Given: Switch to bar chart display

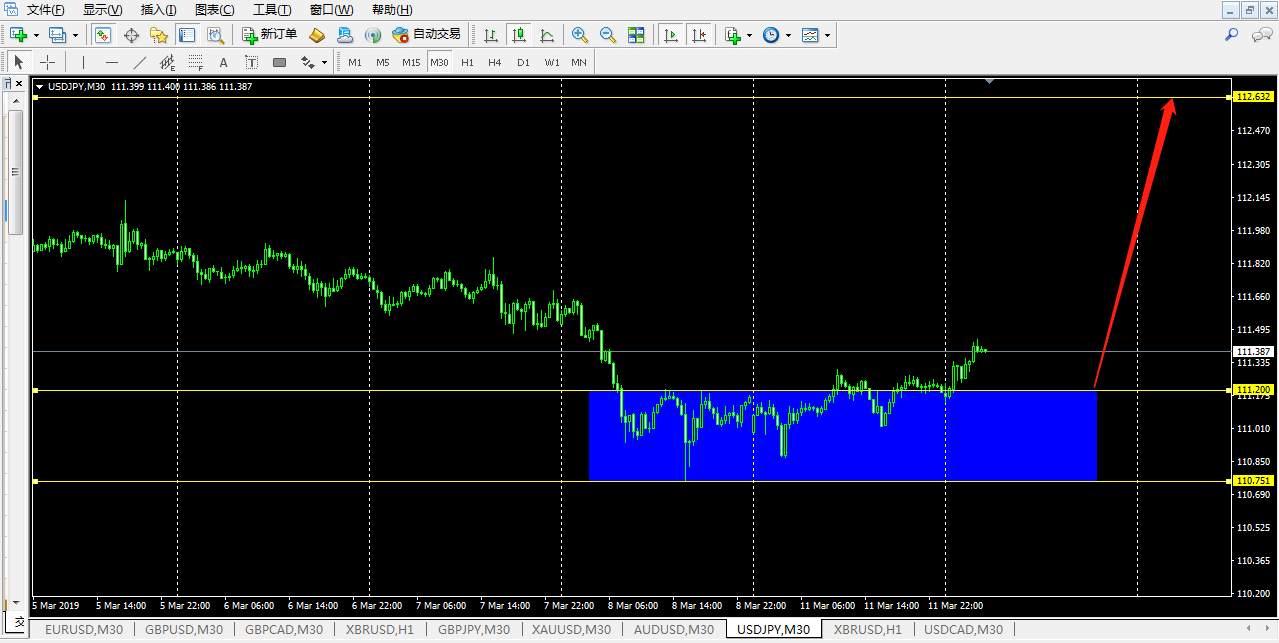Looking at the screenshot, I should [491, 35].
